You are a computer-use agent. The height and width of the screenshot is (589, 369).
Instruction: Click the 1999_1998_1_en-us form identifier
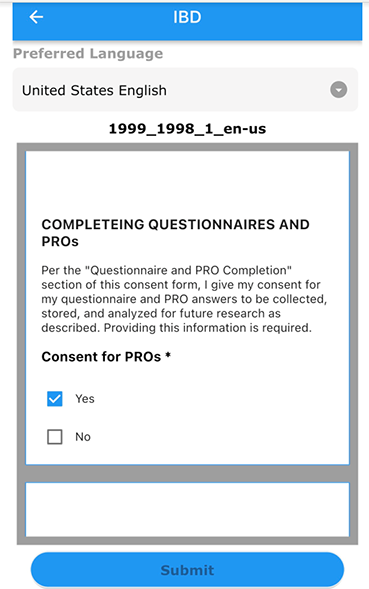pyautogui.click(x=187, y=129)
